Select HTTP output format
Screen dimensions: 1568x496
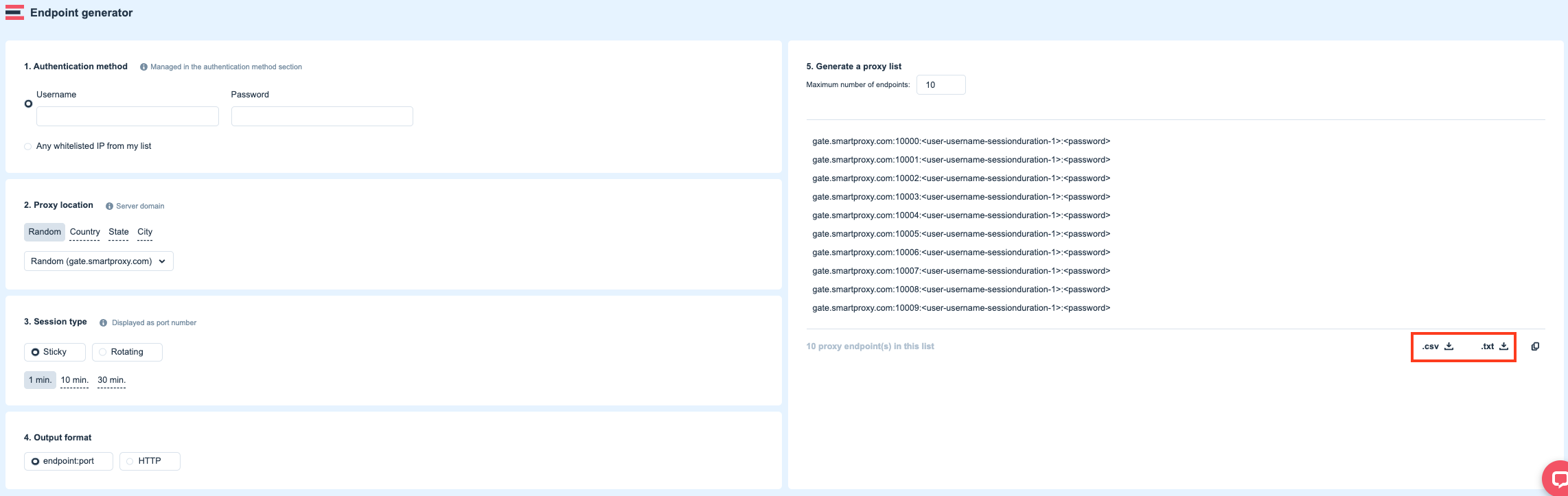point(150,461)
